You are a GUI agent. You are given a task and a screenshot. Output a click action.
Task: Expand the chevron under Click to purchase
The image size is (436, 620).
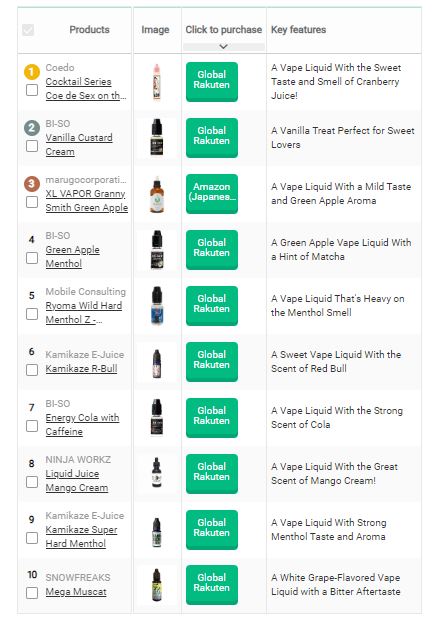point(224,47)
